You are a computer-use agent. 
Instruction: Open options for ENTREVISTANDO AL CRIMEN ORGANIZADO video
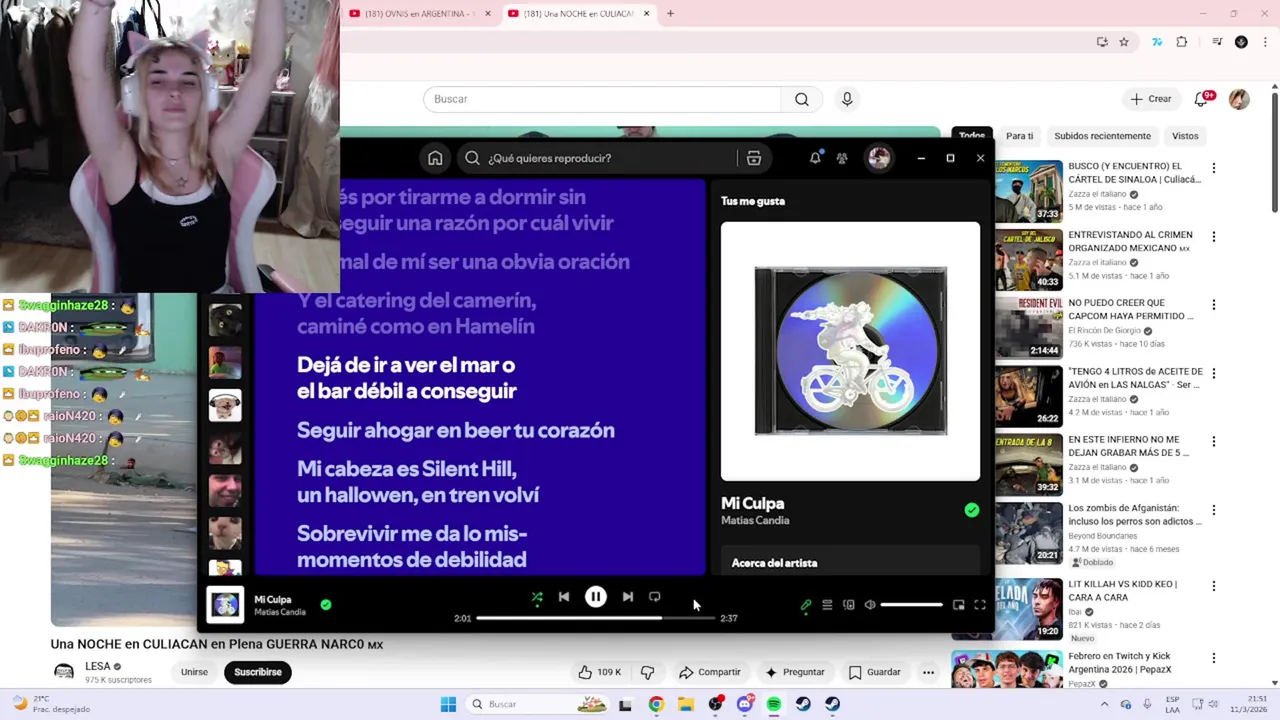pyautogui.click(x=1214, y=237)
